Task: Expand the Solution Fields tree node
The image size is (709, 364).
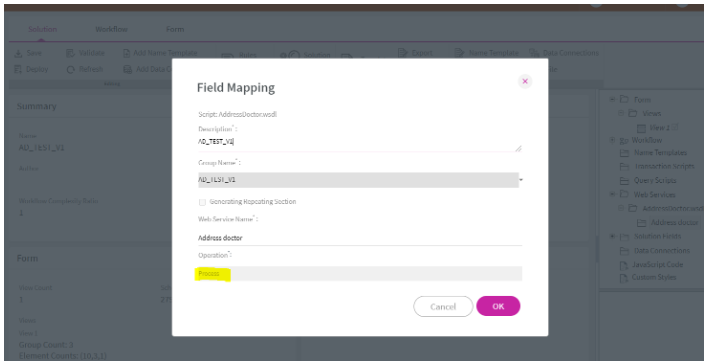Action: [612, 236]
